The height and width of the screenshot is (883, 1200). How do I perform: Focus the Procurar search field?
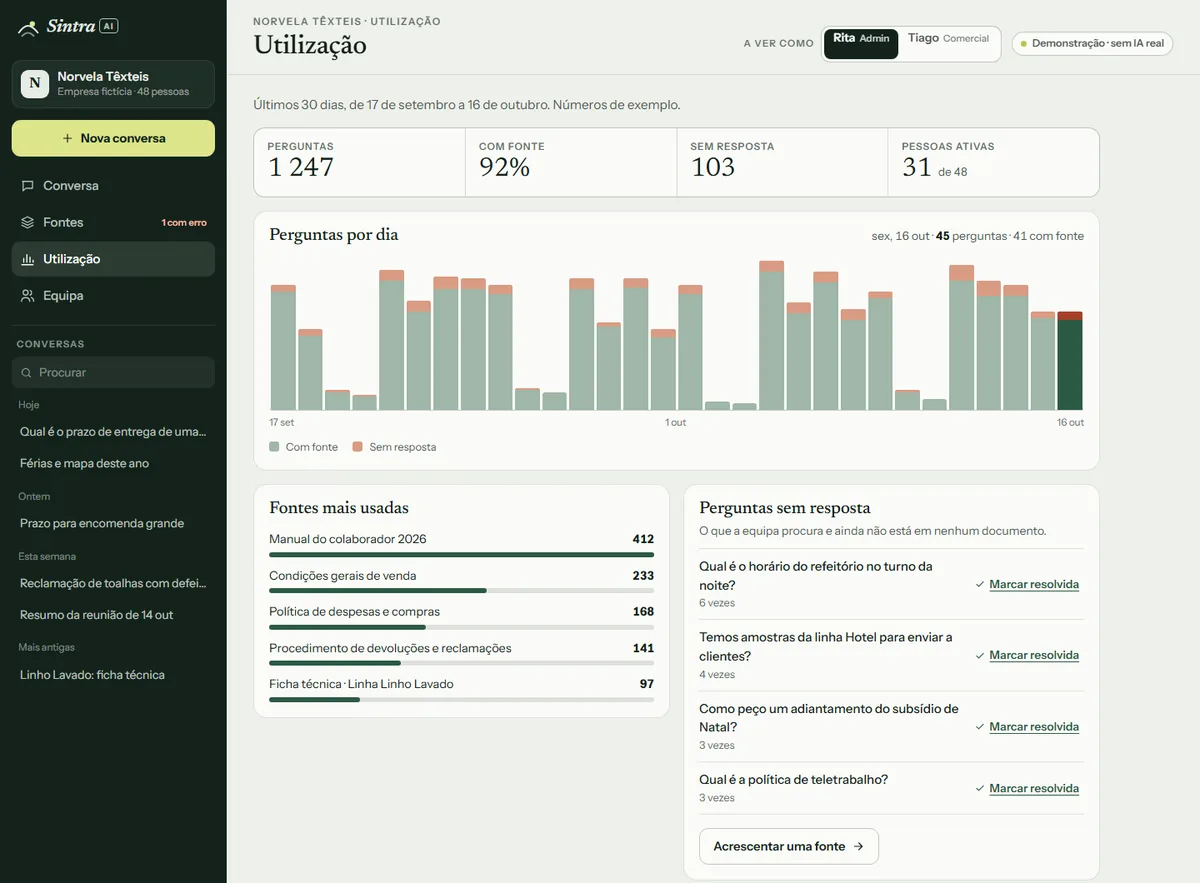pyautogui.click(x=113, y=372)
